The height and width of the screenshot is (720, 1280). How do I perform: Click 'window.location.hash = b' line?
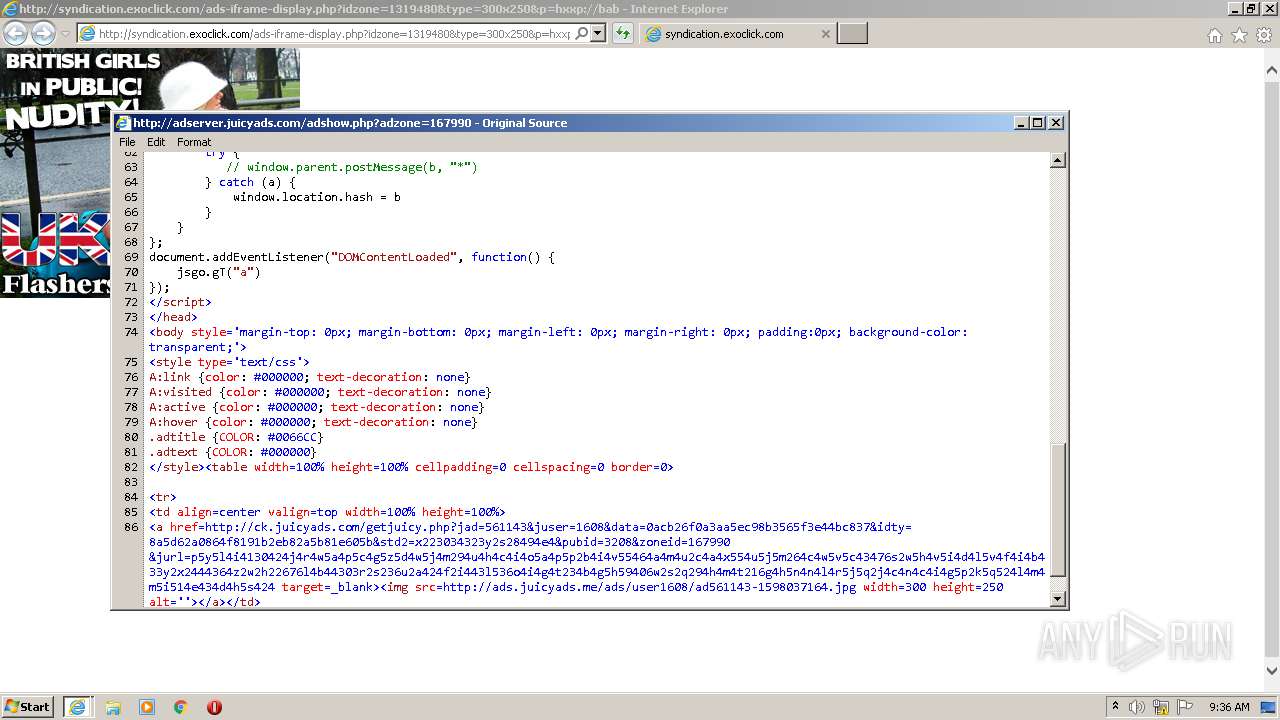317,197
